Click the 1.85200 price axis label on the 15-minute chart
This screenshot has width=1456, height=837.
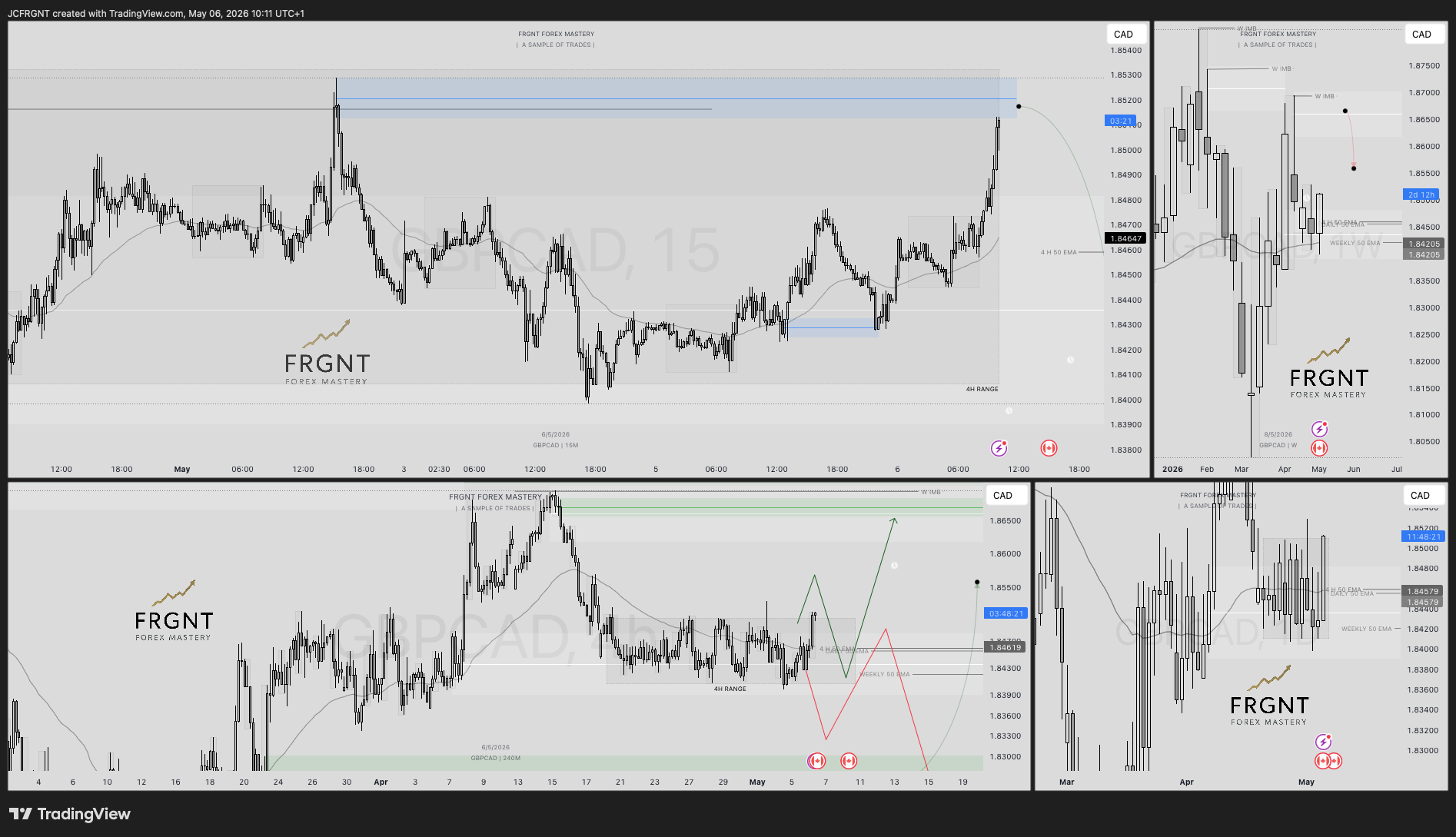[x=1125, y=100]
